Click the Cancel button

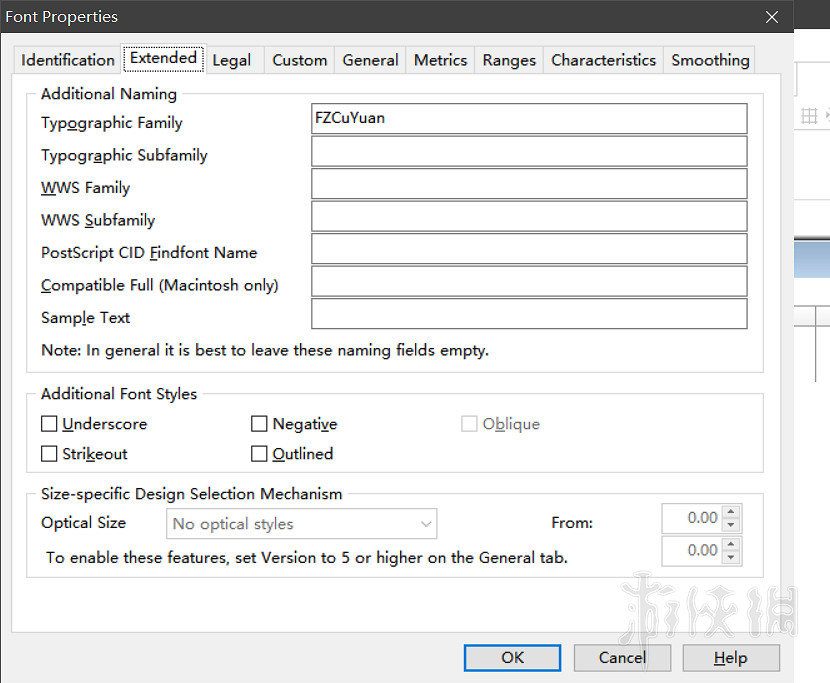click(x=622, y=657)
